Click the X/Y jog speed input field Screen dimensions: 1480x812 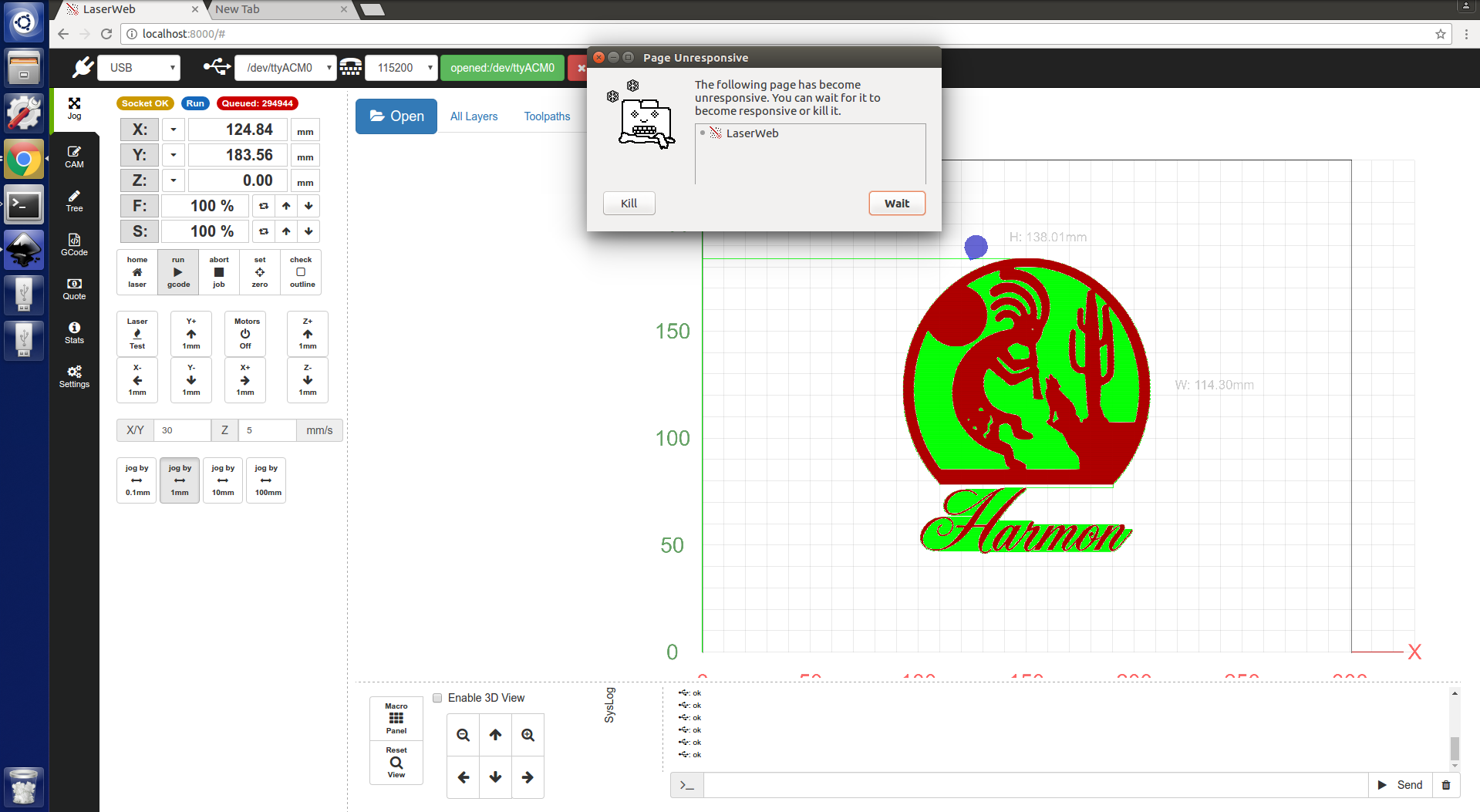click(x=182, y=430)
